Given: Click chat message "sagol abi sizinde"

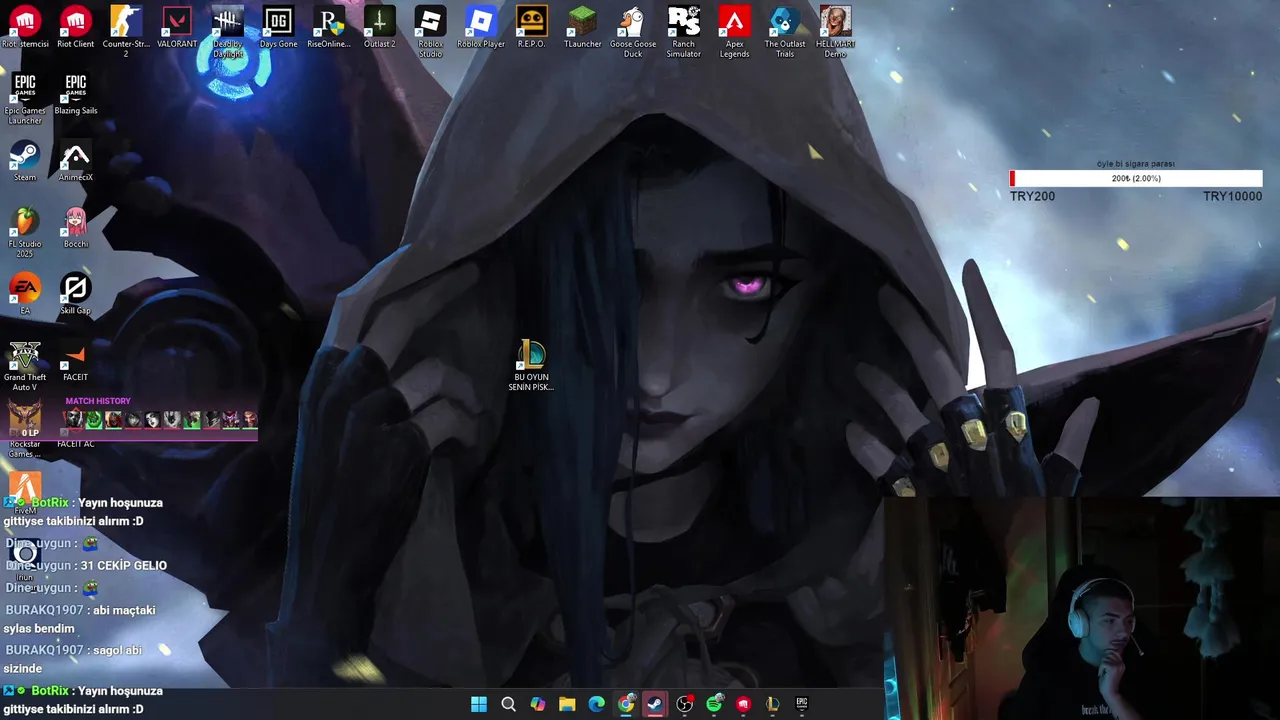Looking at the screenshot, I should (75, 659).
